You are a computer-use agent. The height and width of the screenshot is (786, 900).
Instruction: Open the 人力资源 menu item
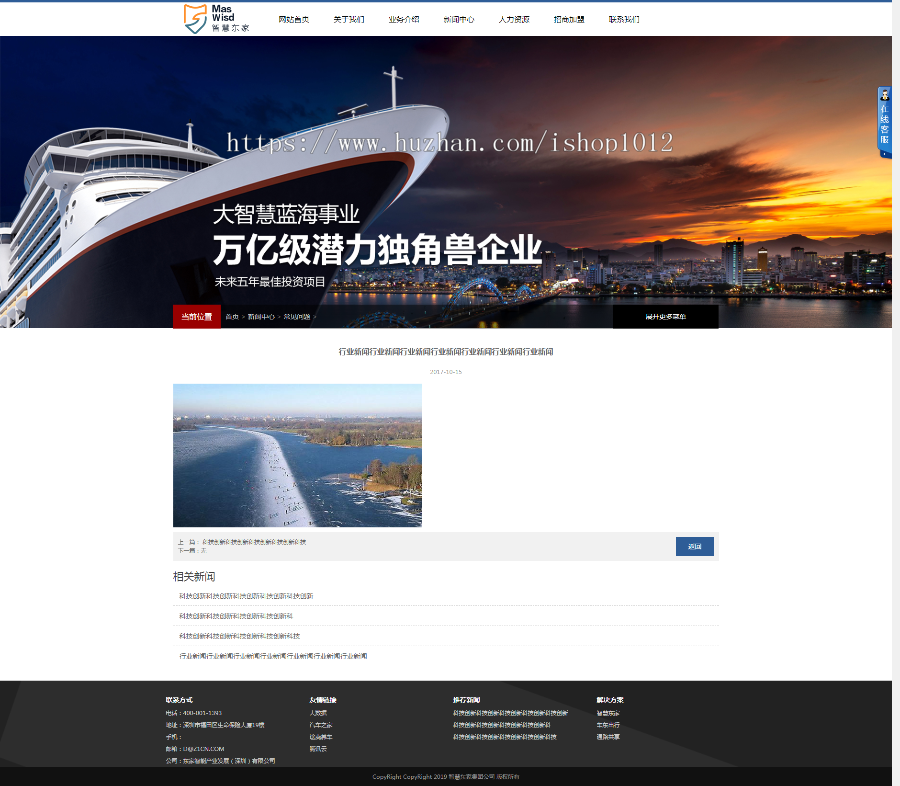tap(514, 20)
